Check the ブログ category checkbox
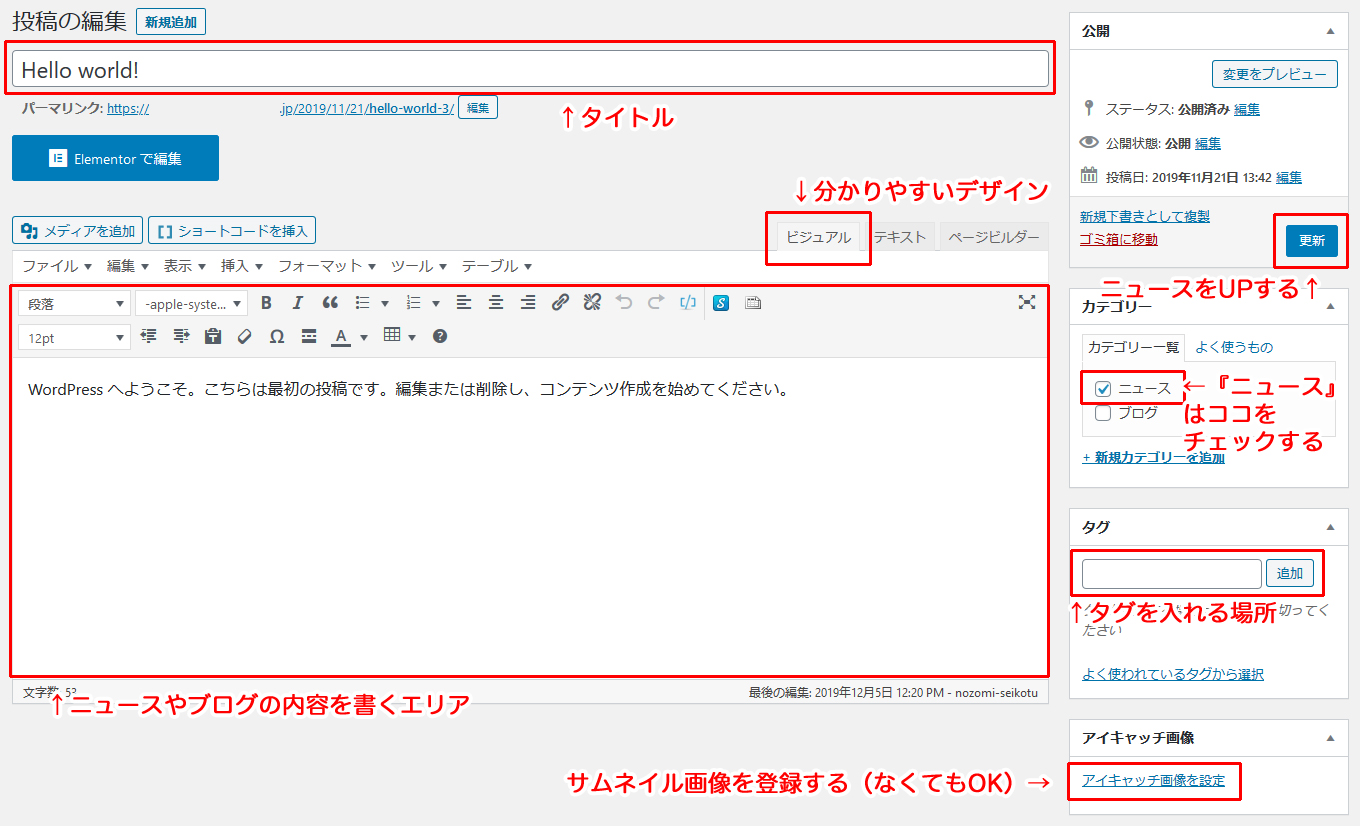1360x826 pixels. 1103,413
